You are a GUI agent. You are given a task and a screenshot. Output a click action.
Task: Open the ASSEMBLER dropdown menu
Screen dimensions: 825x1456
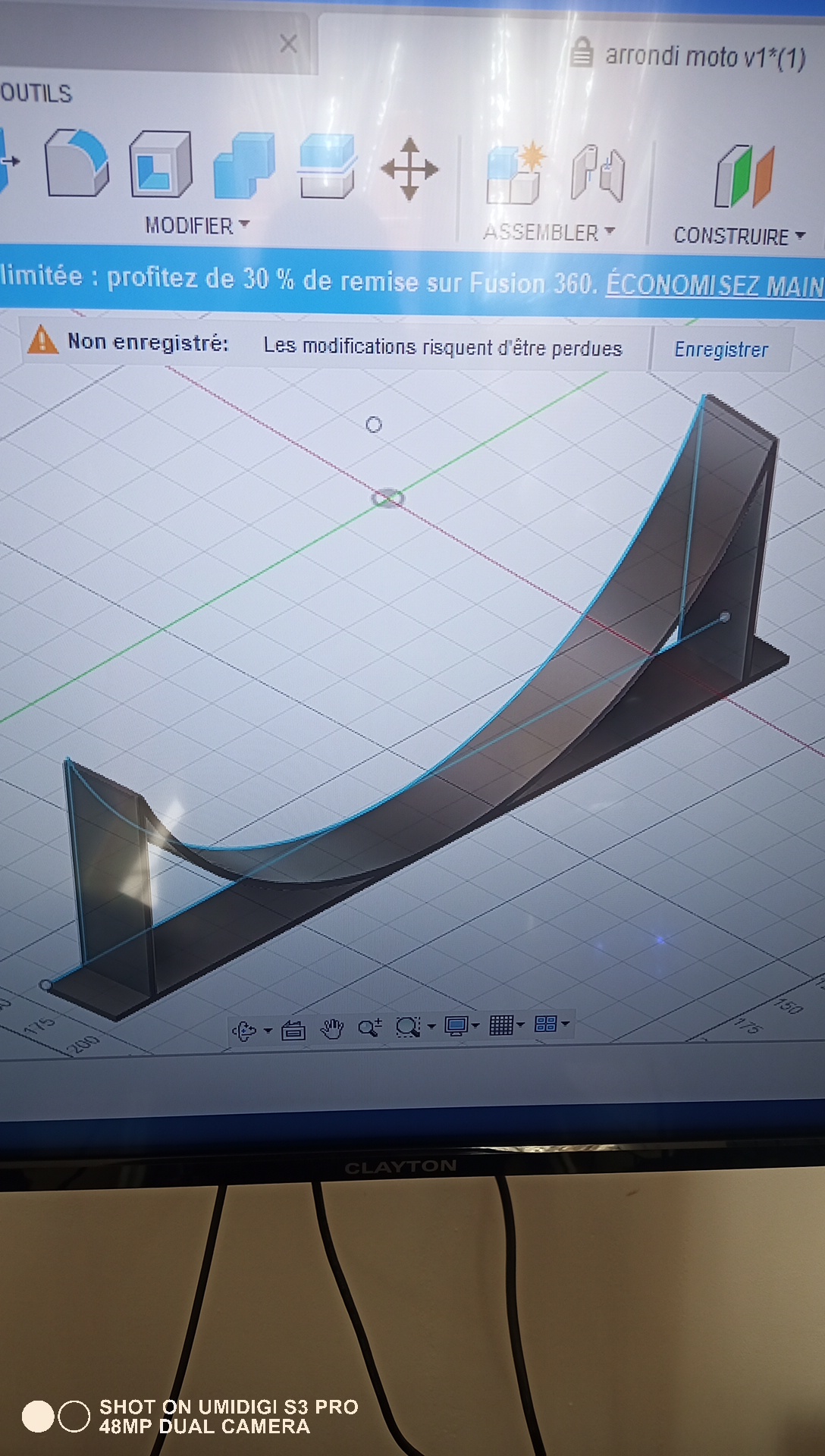549,232
